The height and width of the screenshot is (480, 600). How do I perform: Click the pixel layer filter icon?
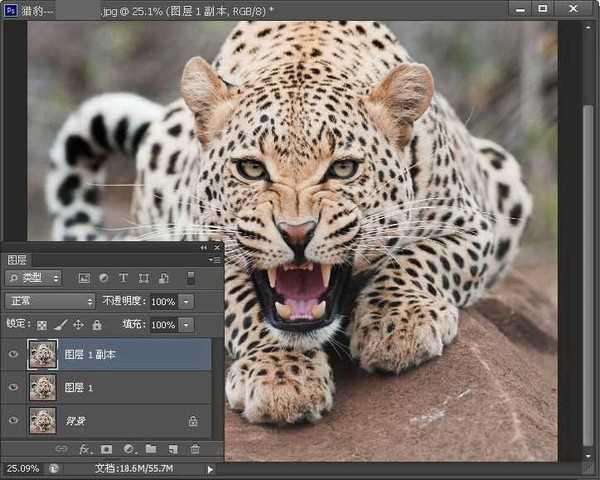click(x=84, y=278)
